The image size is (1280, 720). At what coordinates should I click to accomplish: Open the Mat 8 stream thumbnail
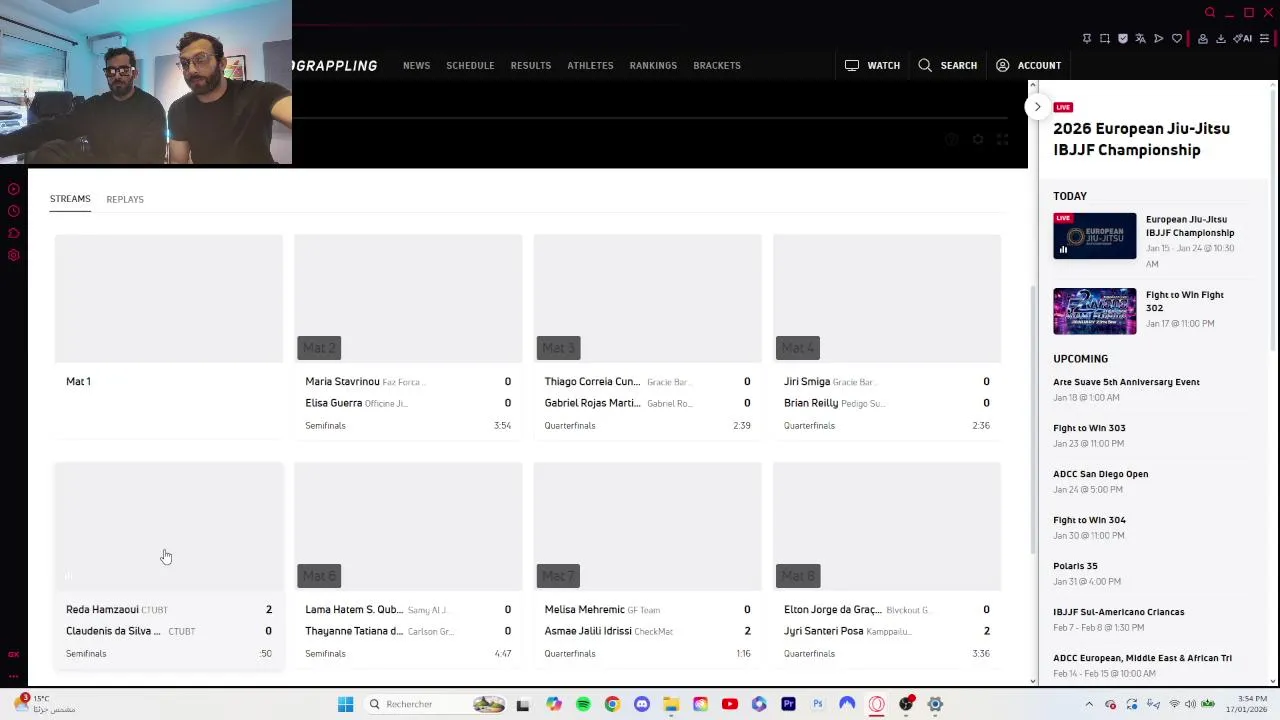pos(887,526)
